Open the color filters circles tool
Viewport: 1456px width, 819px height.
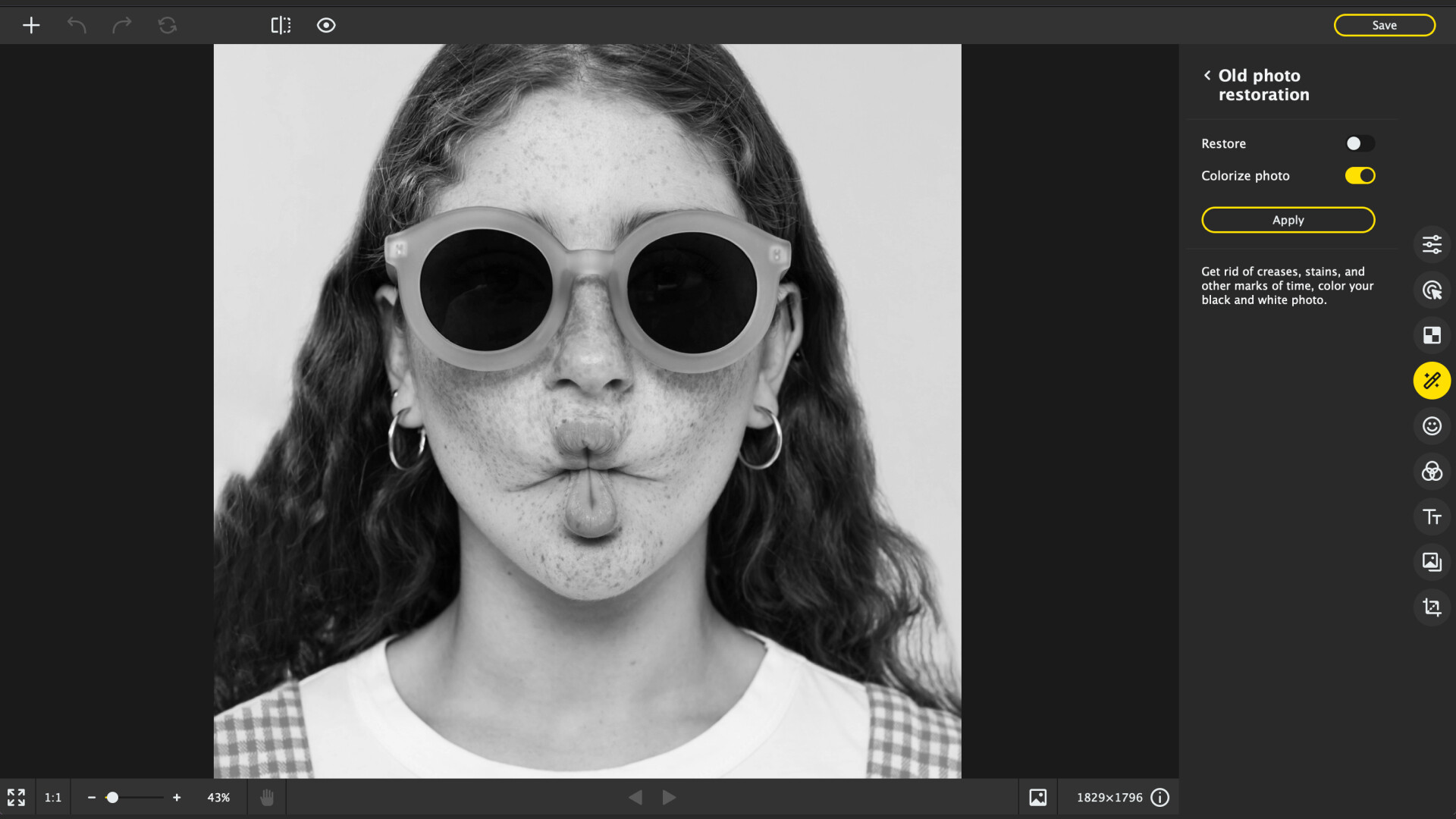1432,472
